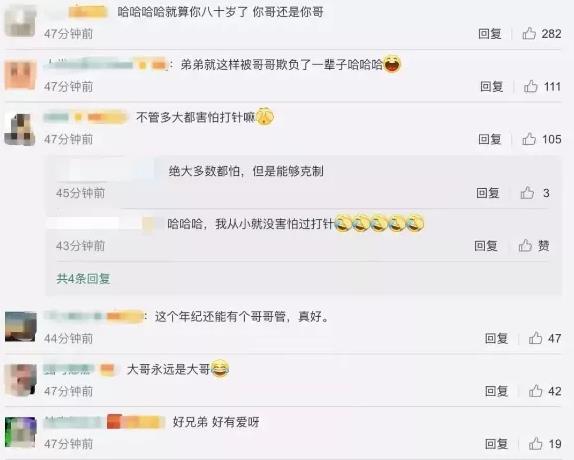Reply to the 282-like top comment
Viewport: 574px width, 460px height.
click(490, 34)
